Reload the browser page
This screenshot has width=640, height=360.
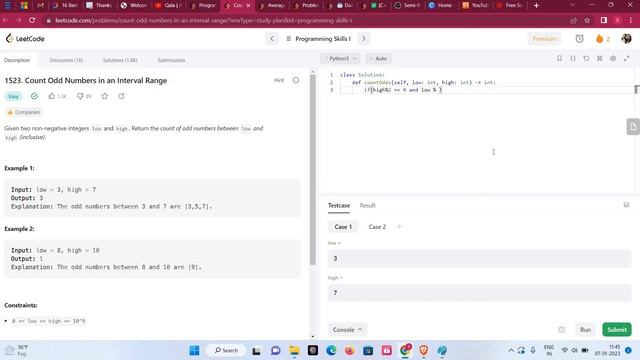pos(32,20)
